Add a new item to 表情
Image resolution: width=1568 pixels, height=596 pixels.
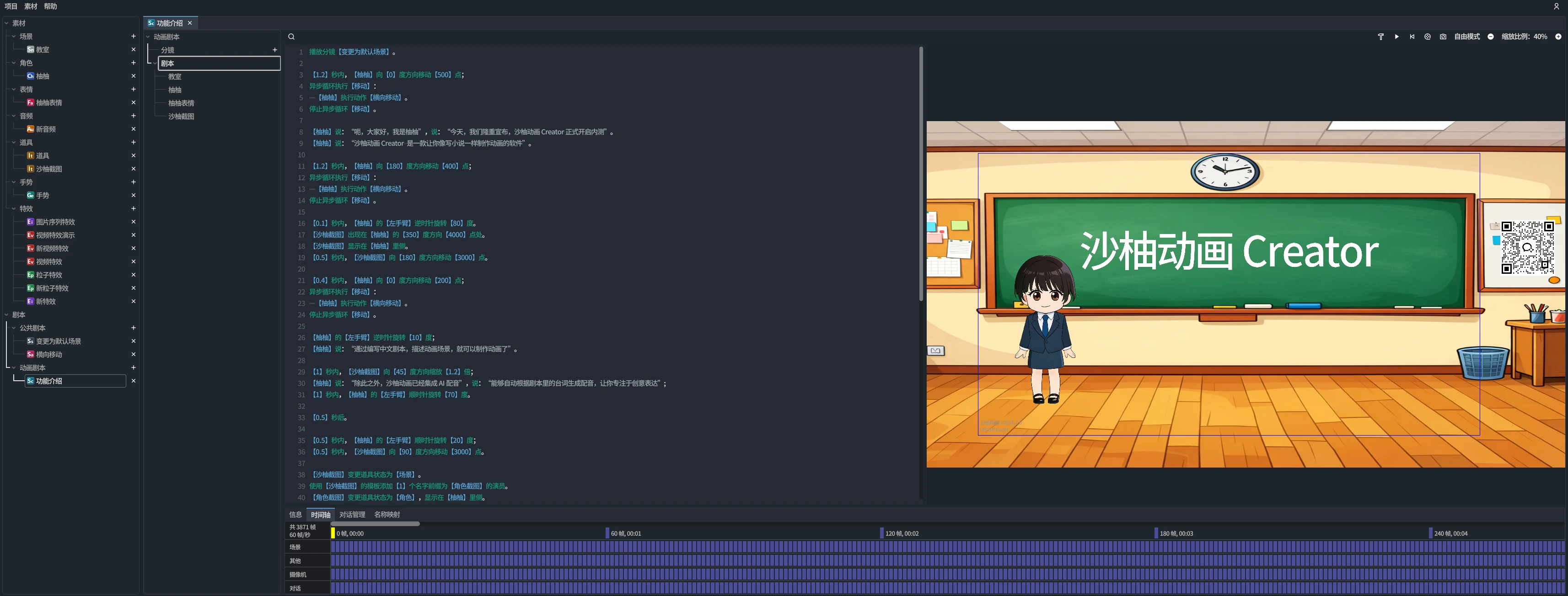[133, 90]
